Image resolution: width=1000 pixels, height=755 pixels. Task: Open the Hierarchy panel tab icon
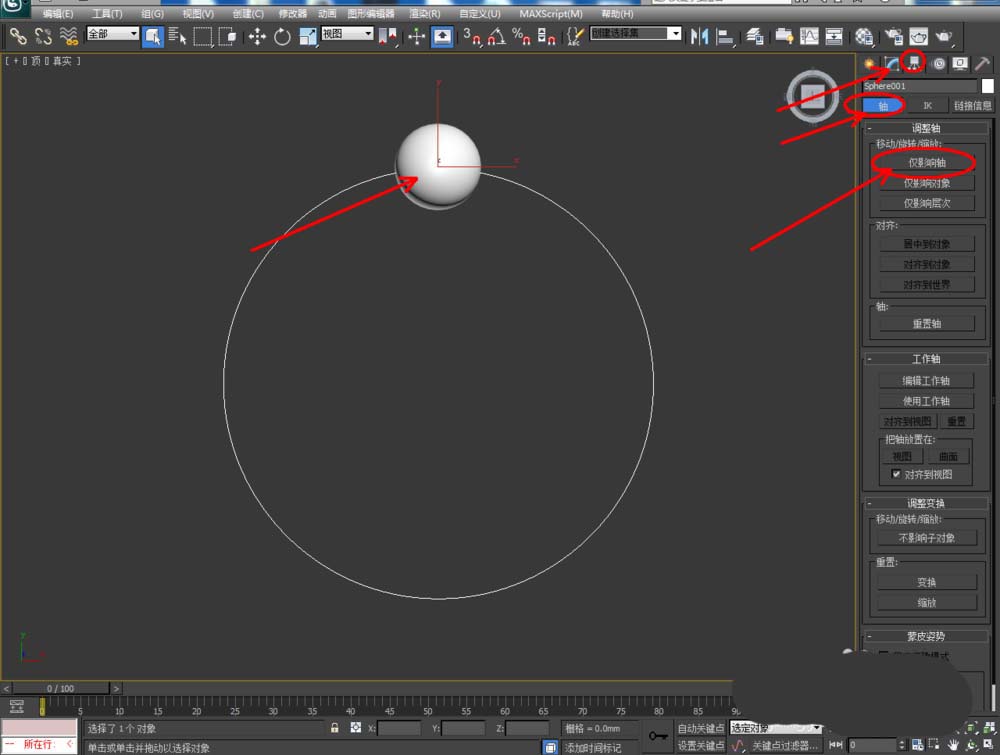(914, 63)
